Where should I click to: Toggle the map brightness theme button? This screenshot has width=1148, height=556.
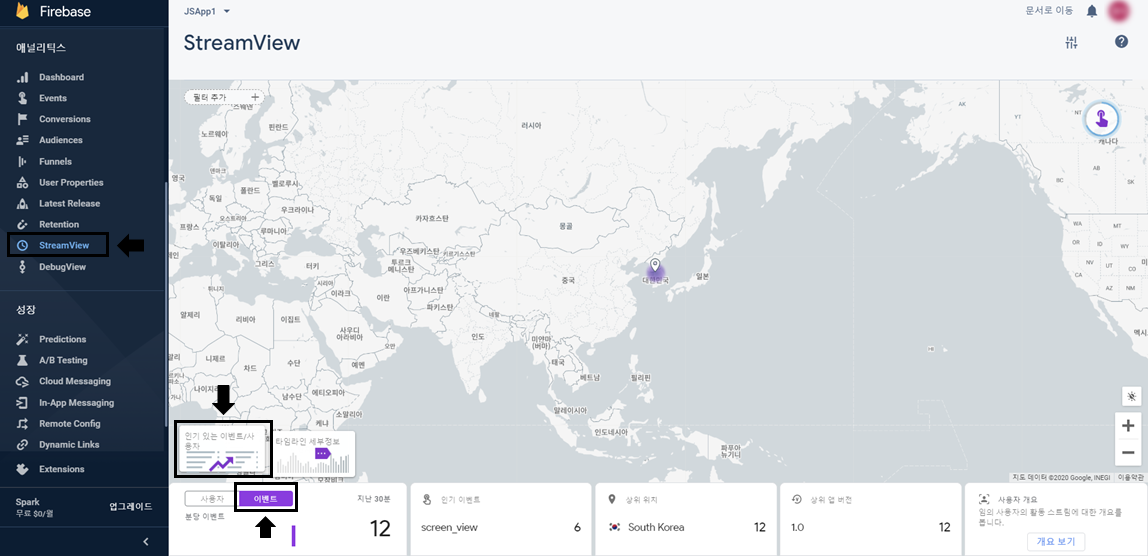tap(1131, 396)
